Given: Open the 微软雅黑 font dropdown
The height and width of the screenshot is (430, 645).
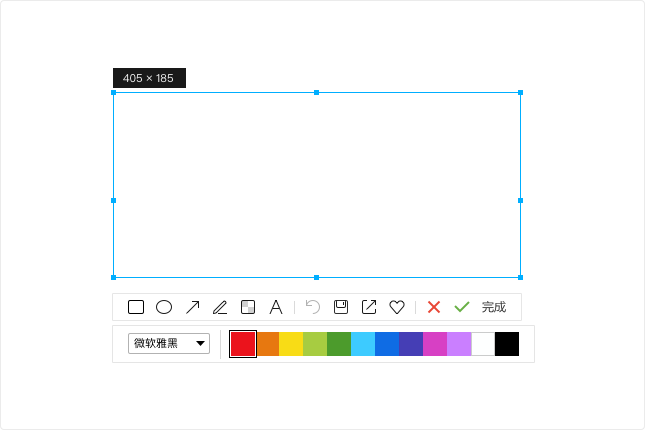Looking at the screenshot, I should tap(169, 344).
